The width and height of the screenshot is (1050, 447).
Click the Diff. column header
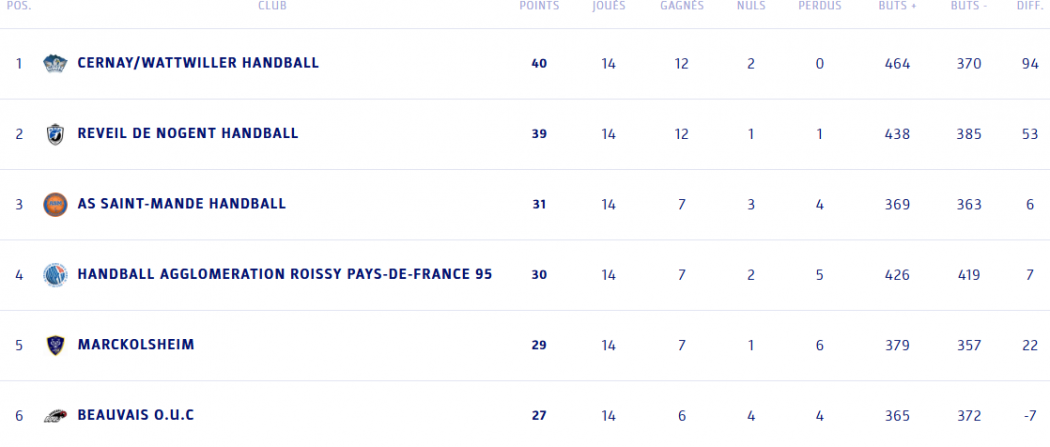(1030, 6)
